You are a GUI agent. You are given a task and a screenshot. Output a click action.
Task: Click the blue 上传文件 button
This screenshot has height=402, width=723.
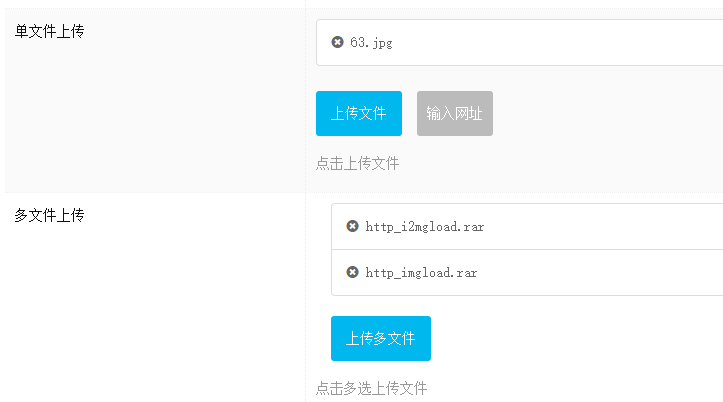359,113
